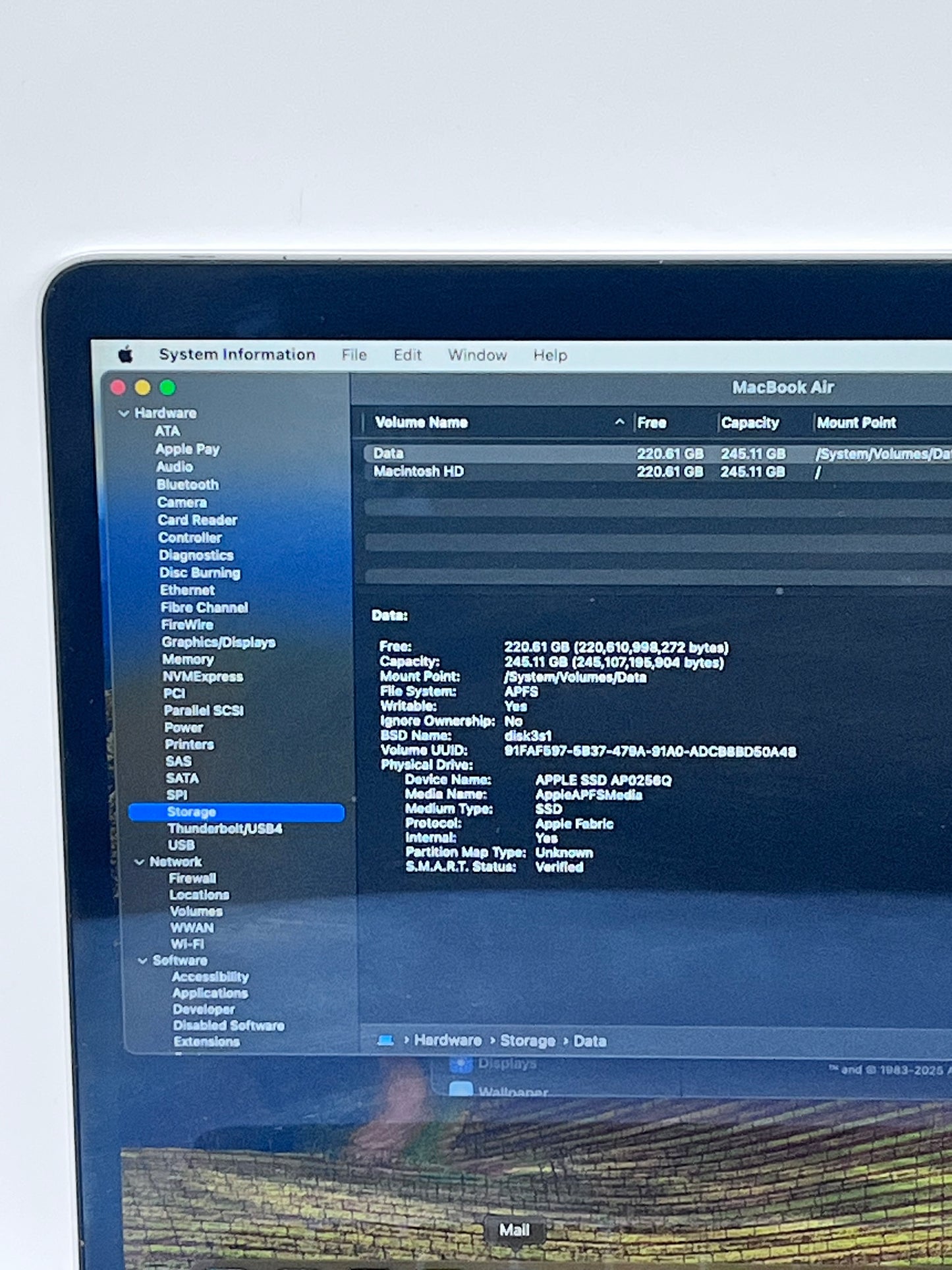Select Ethernet in the sidebar

point(188,591)
